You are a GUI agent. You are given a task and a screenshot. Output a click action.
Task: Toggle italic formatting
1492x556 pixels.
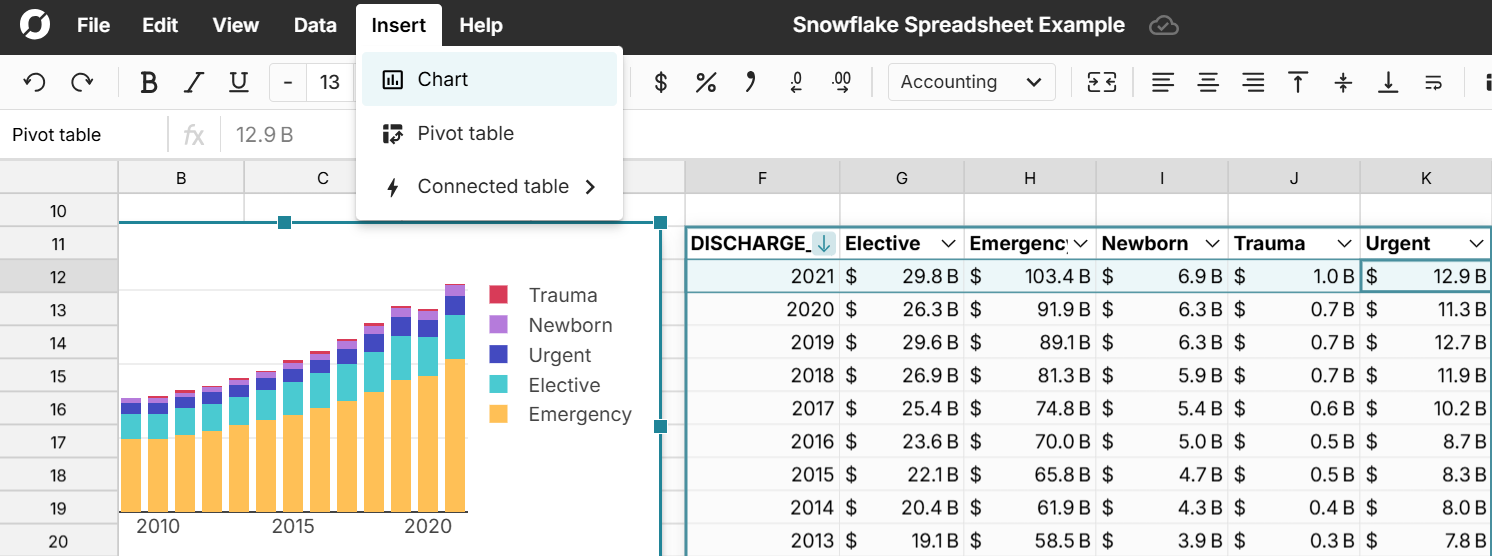coord(194,82)
